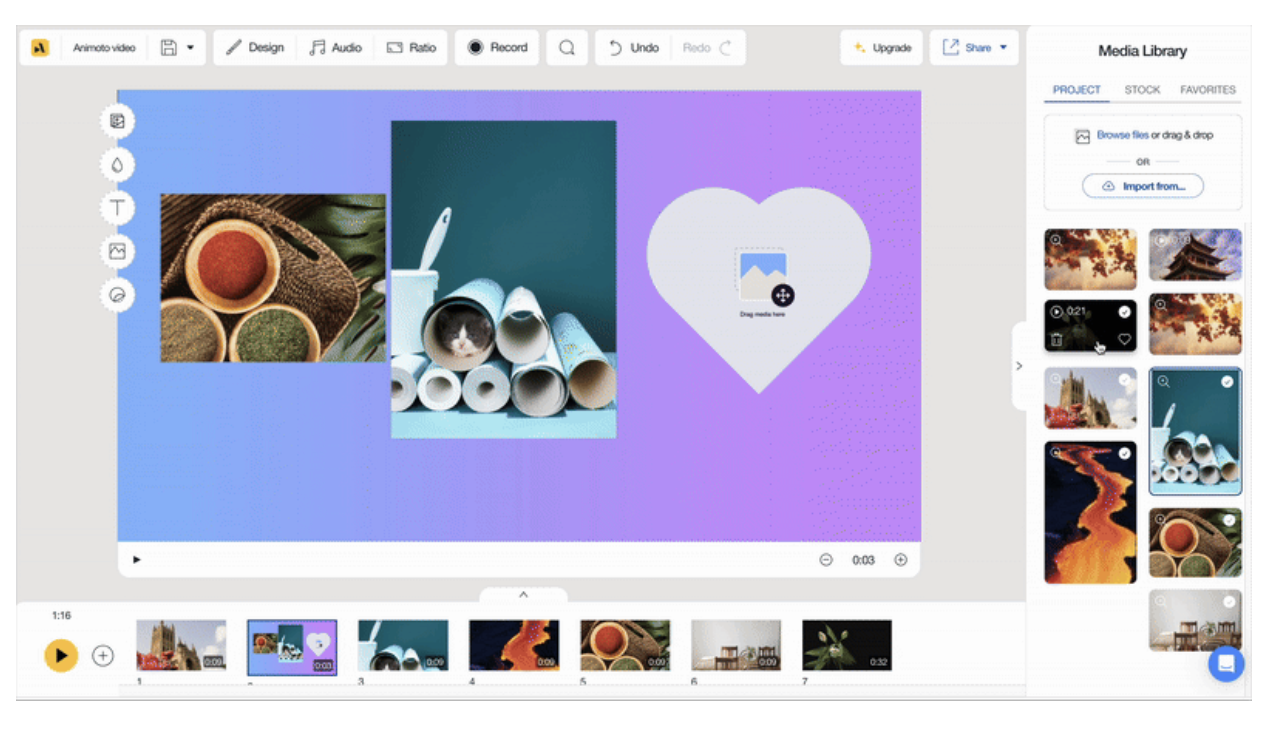Increase block duration with plus button
This screenshot has height=734, width=1286.
click(900, 560)
